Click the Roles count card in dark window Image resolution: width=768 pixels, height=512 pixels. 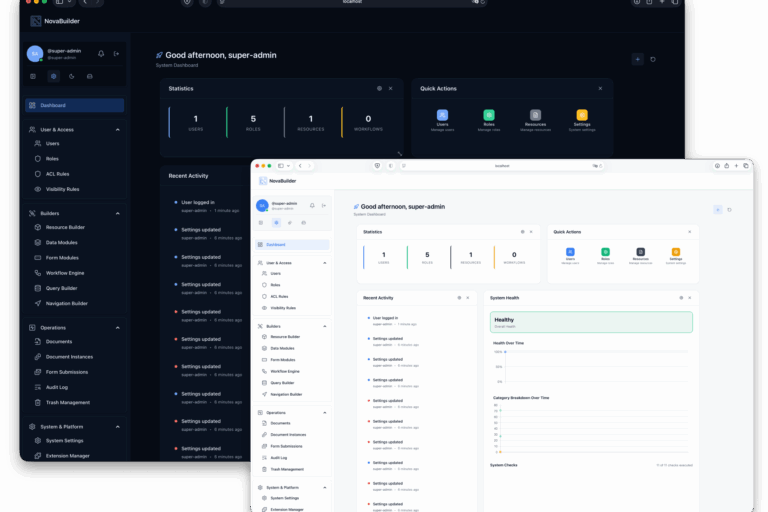pos(253,122)
